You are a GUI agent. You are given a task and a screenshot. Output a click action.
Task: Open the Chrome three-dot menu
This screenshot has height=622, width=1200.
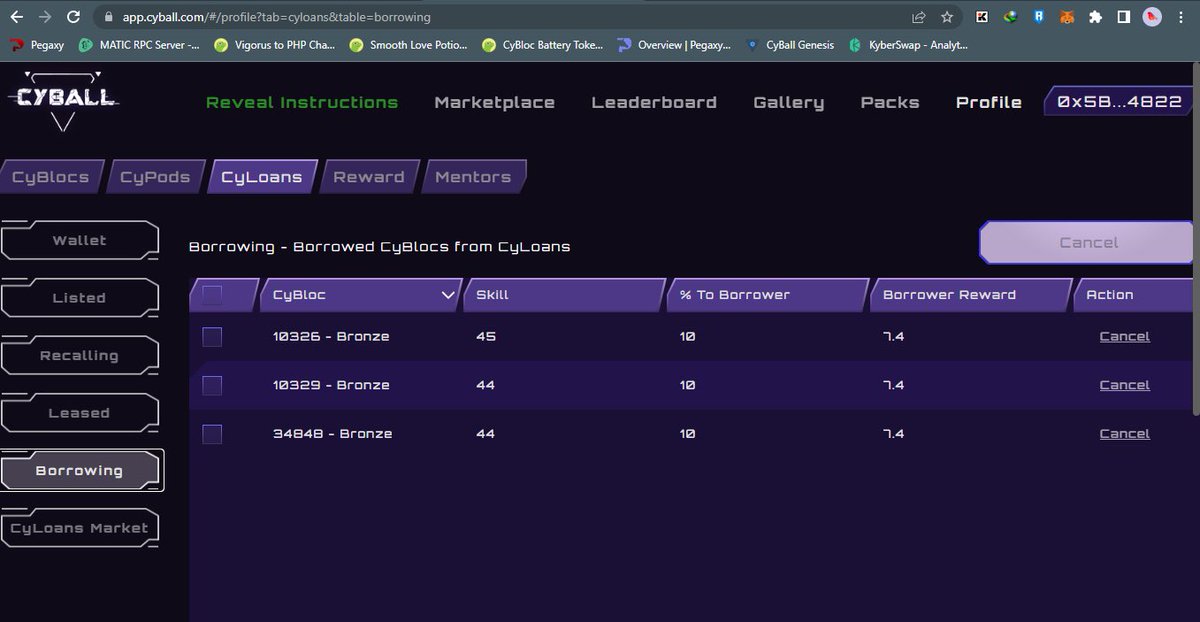point(1182,17)
